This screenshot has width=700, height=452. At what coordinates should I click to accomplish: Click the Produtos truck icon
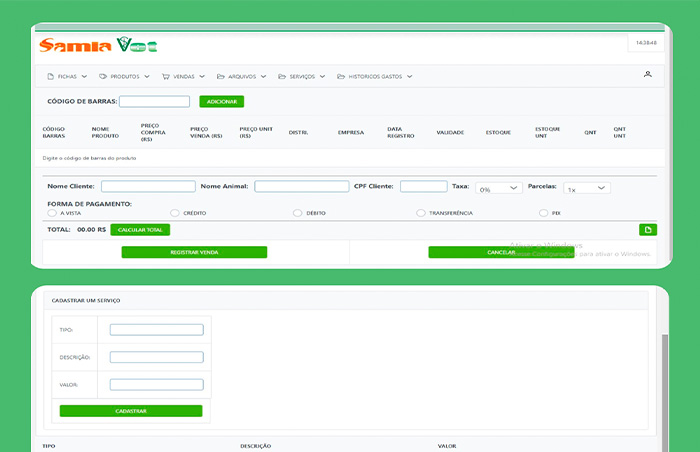click(103, 76)
